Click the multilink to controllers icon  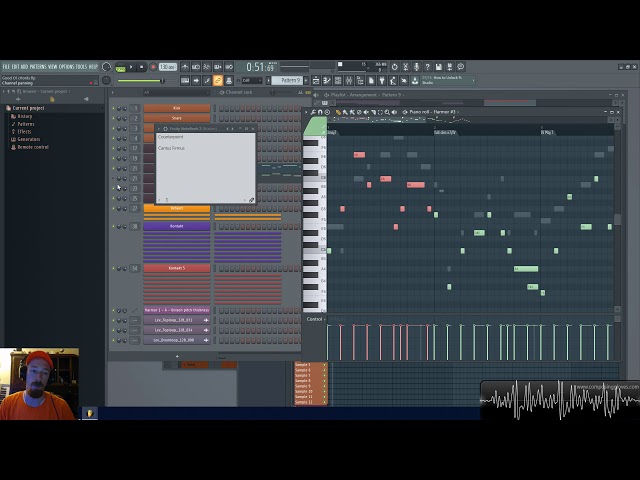(229, 80)
